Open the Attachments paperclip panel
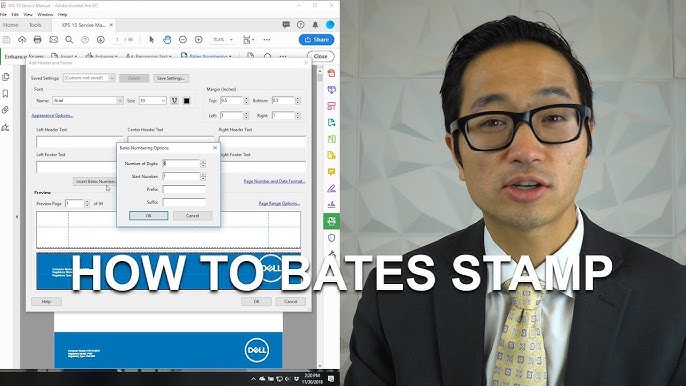The height and width of the screenshot is (386, 686). [x=6, y=110]
